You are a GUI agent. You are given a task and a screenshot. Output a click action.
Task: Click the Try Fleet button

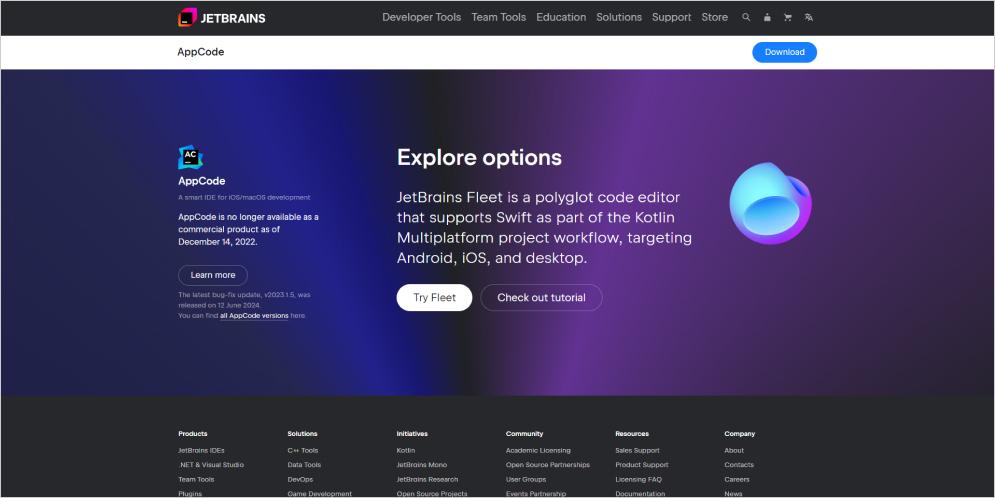tap(434, 298)
